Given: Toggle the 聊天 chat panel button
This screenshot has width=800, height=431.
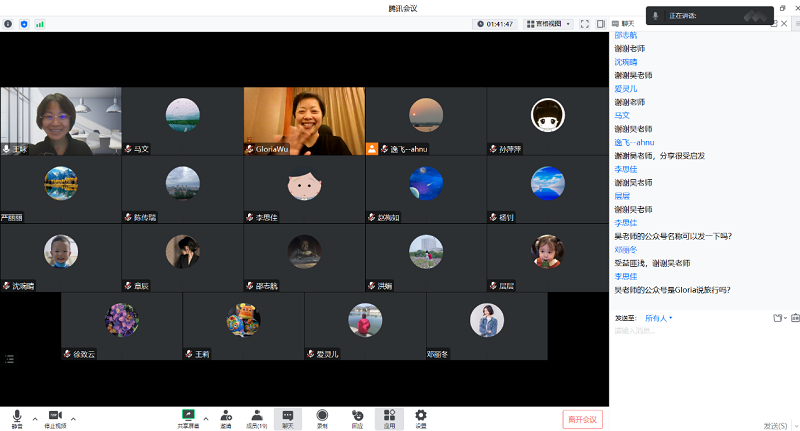Looking at the screenshot, I should 288,417.
